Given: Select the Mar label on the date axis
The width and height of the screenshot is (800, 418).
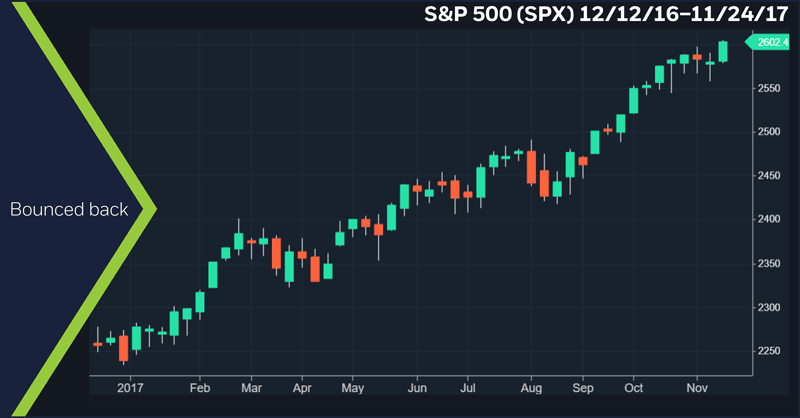Looking at the screenshot, I should click(251, 386).
